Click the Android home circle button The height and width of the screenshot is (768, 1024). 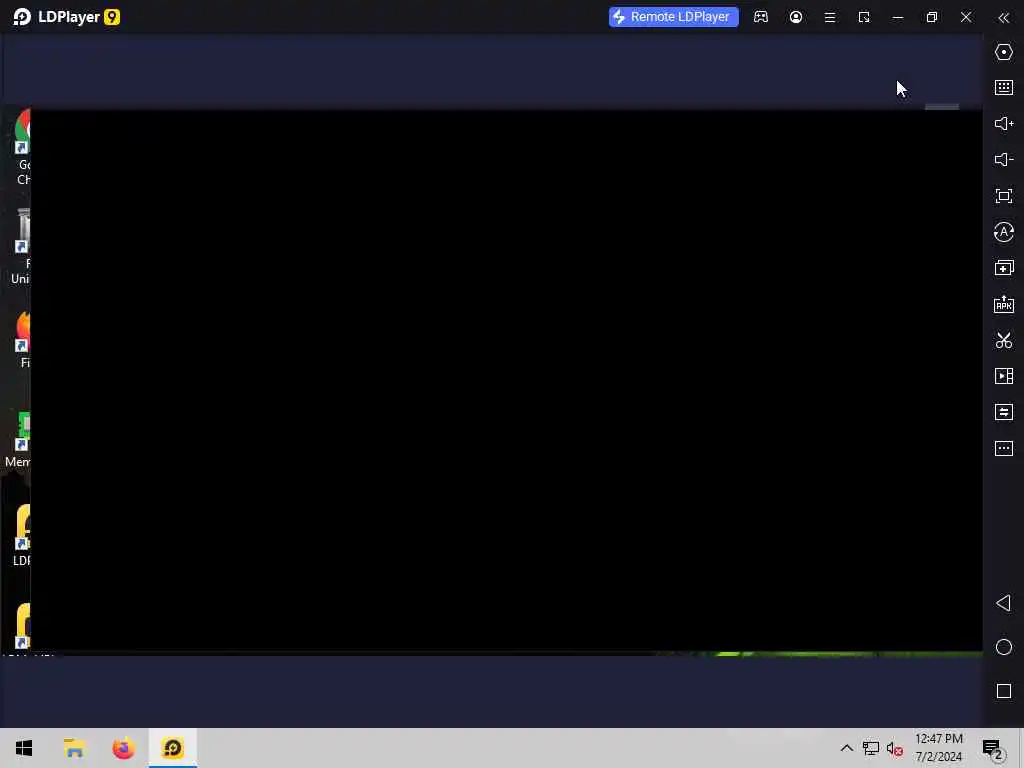(1004, 647)
